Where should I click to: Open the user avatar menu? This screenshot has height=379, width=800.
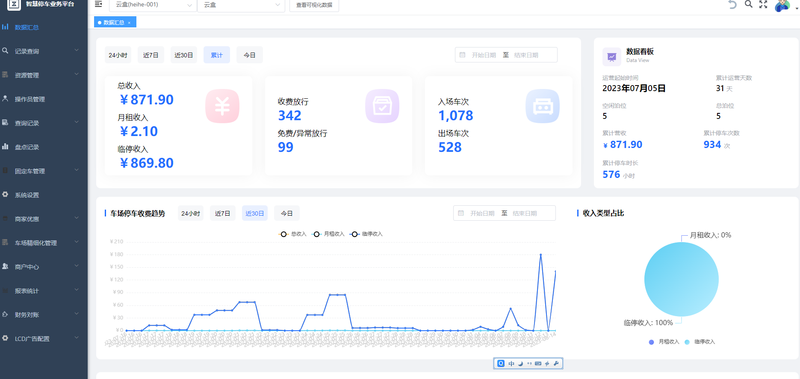click(x=781, y=6)
